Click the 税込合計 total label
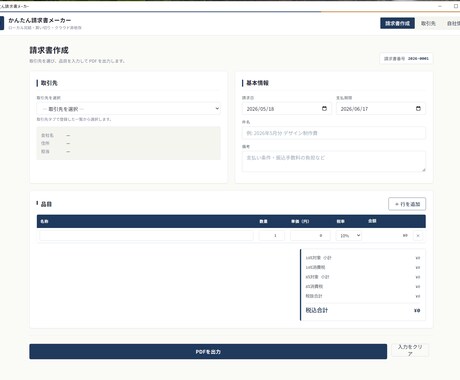This screenshot has width=460, height=380. 317,310
